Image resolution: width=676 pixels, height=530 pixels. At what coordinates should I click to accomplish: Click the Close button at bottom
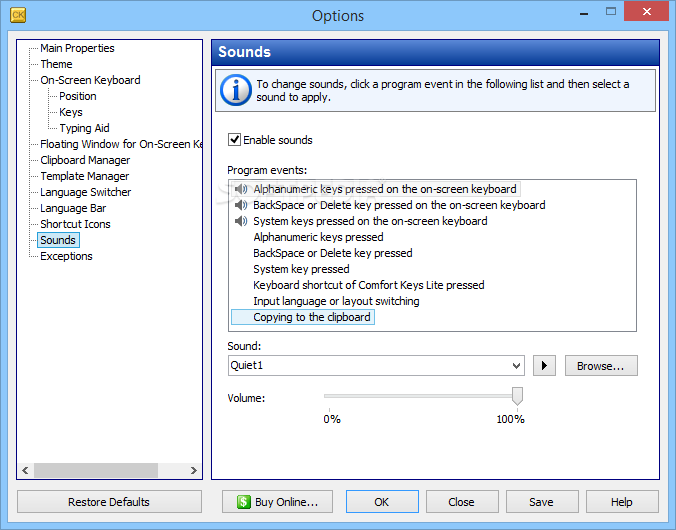click(462, 502)
